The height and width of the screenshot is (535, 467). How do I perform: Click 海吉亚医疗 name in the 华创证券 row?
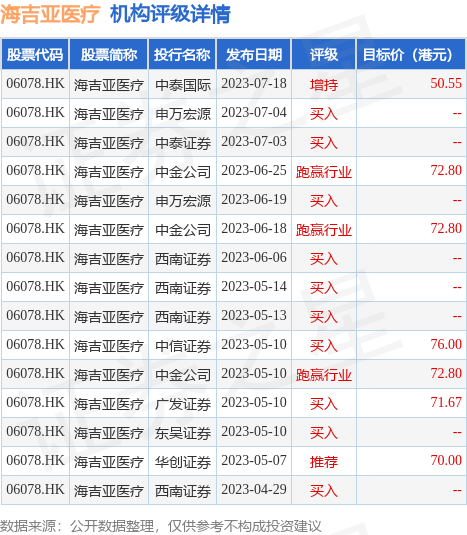point(108,462)
